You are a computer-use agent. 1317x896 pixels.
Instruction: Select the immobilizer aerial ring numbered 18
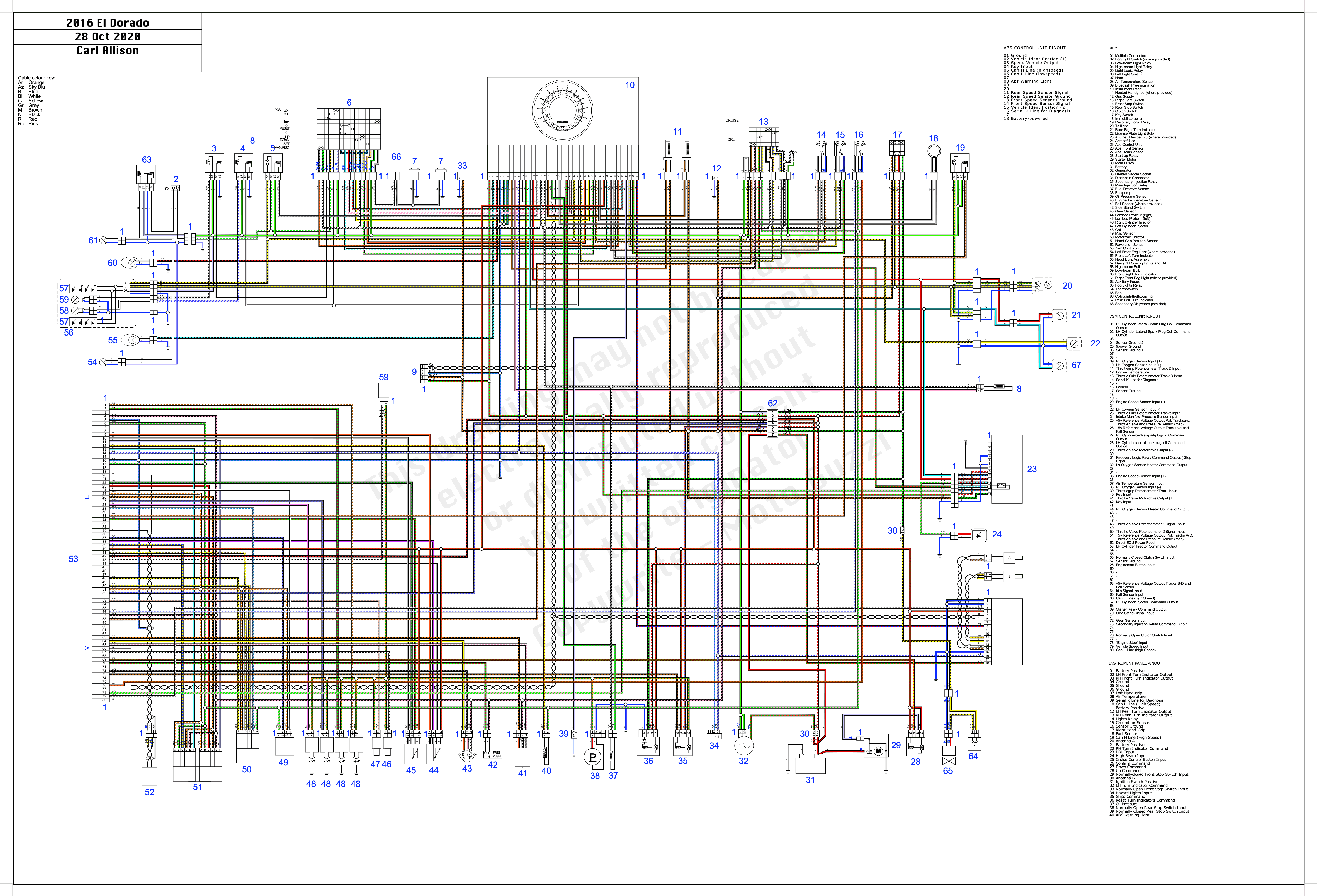click(x=933, y=151)
